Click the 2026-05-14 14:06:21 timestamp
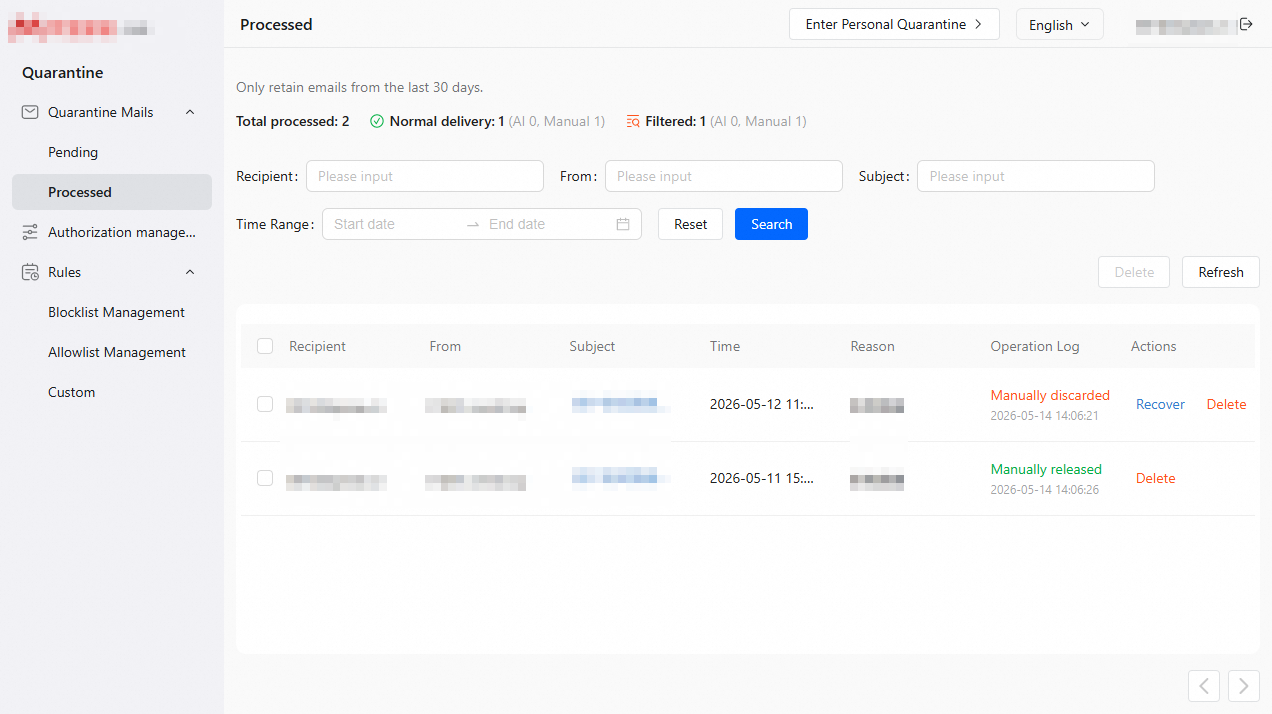Screen dimensions: 1272x714 (1045, 415)
